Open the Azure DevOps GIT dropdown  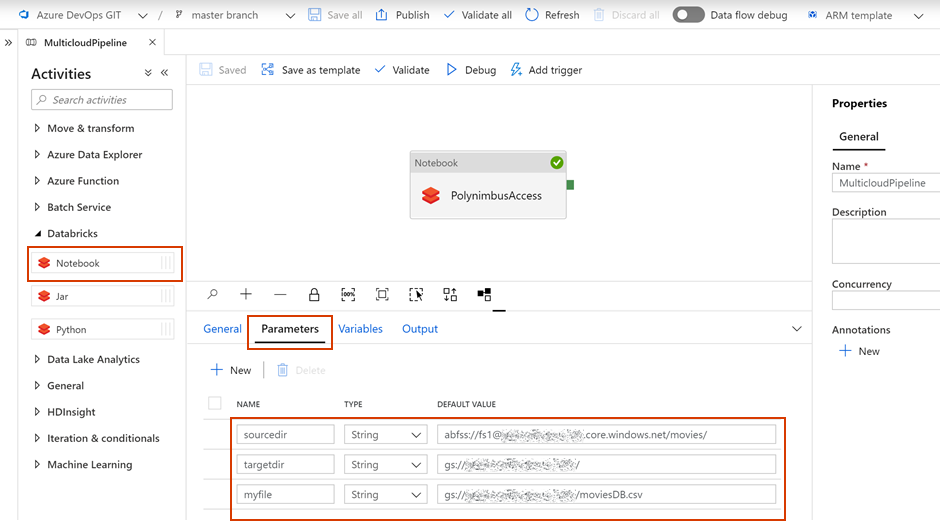tap(142, 16)
